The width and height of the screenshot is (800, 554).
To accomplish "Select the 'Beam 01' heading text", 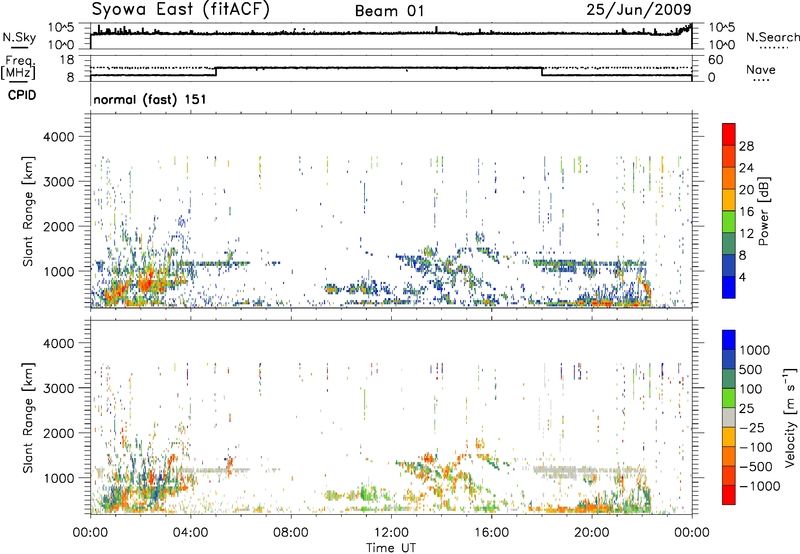I will click(x=389, y=11).
